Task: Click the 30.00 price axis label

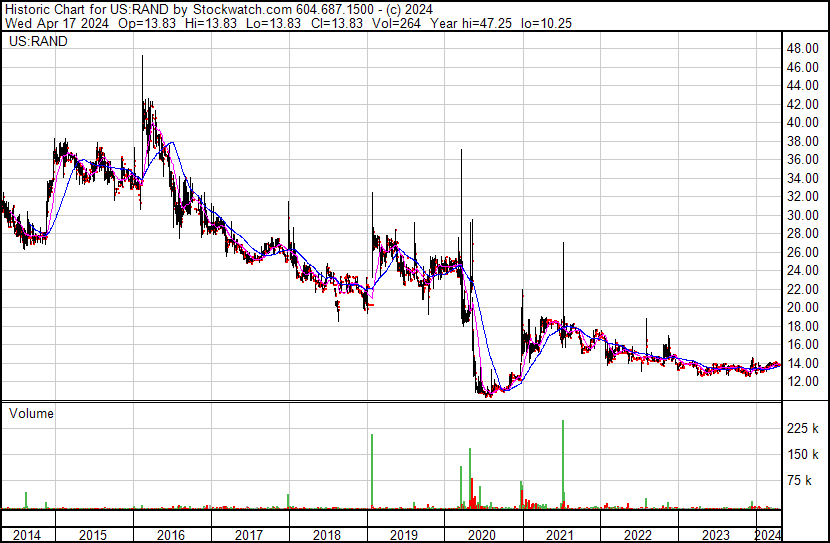Action: point(804,215)
